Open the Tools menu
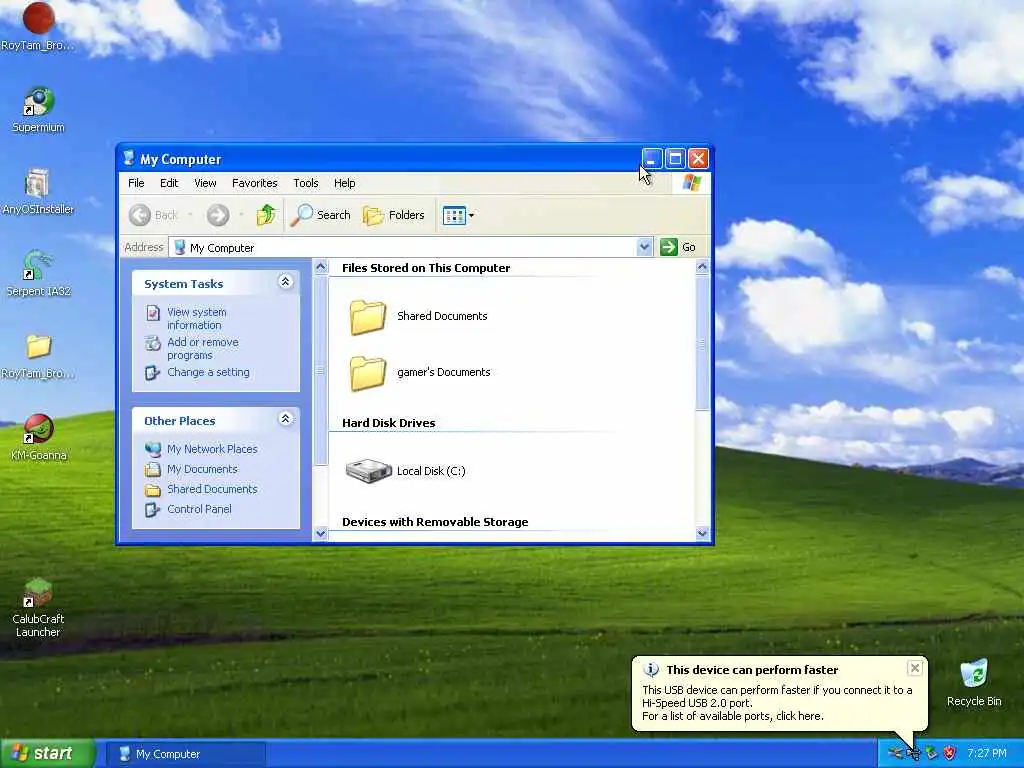 (306, 183)
